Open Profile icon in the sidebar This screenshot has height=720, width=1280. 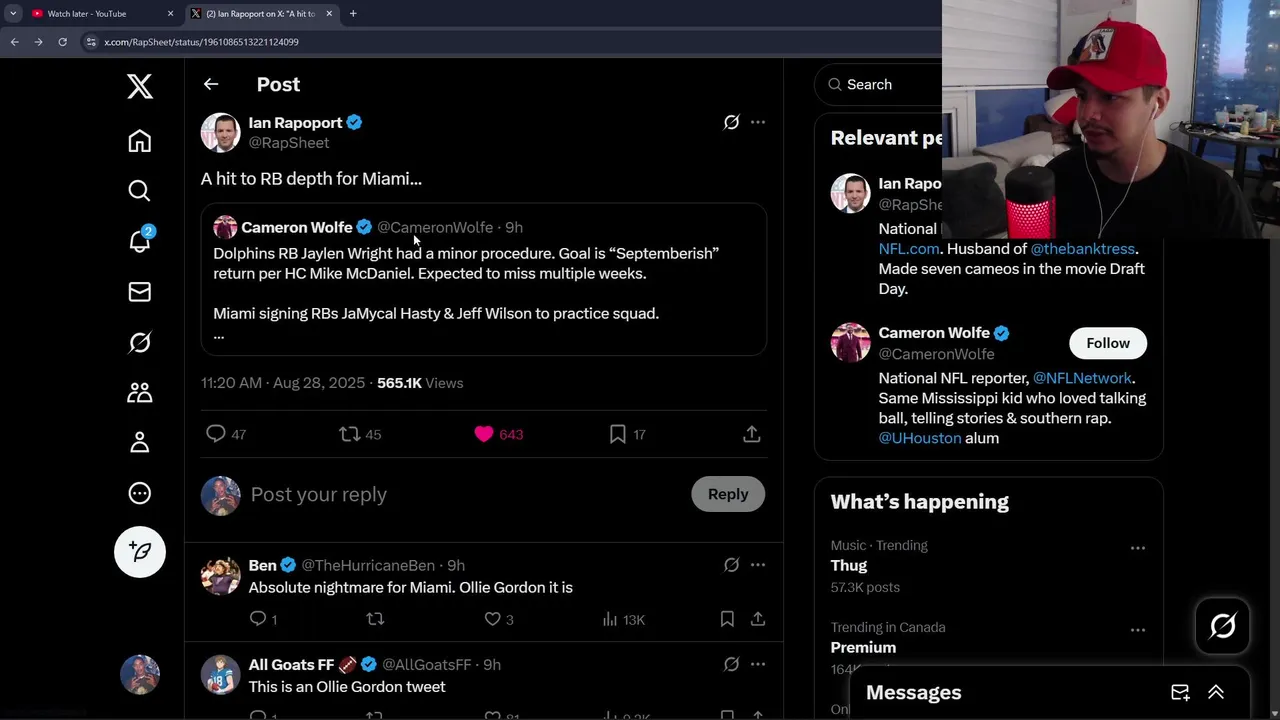(140, 442)
